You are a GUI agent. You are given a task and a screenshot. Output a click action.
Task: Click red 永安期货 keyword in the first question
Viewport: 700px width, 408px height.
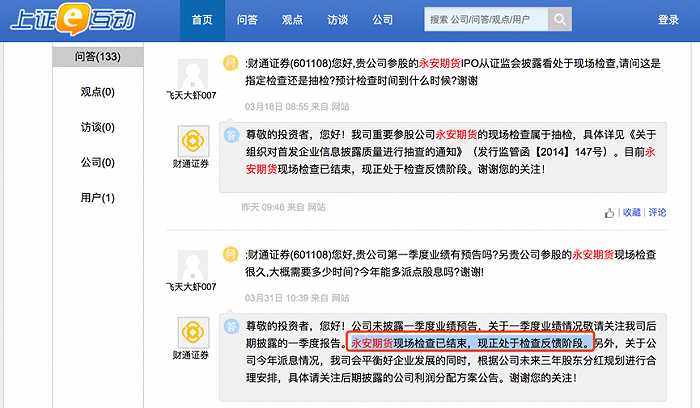[440, 63]
